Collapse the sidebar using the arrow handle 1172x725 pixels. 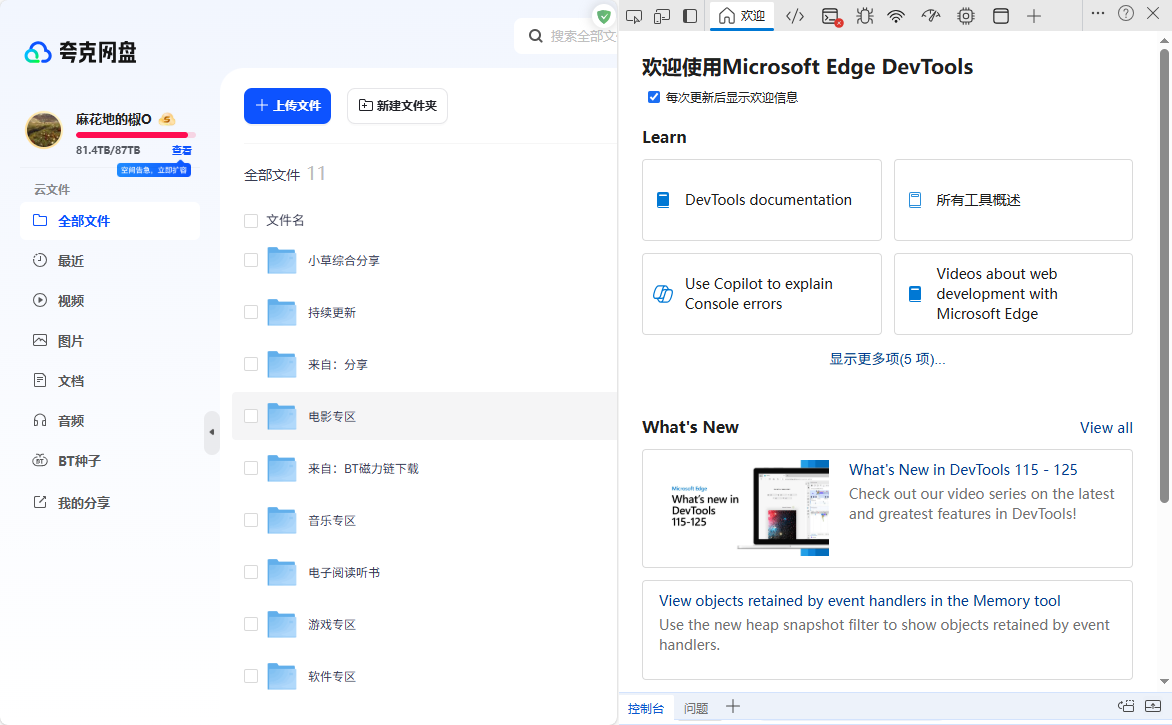(211, 432)
